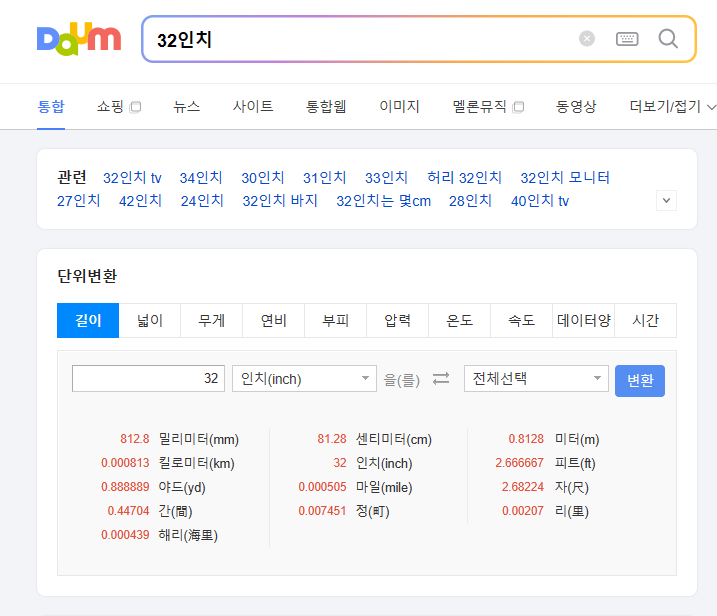This screenshot has width=717, height=616.
Task: Open related search 42인치
Action: click(x=140, y=201)
